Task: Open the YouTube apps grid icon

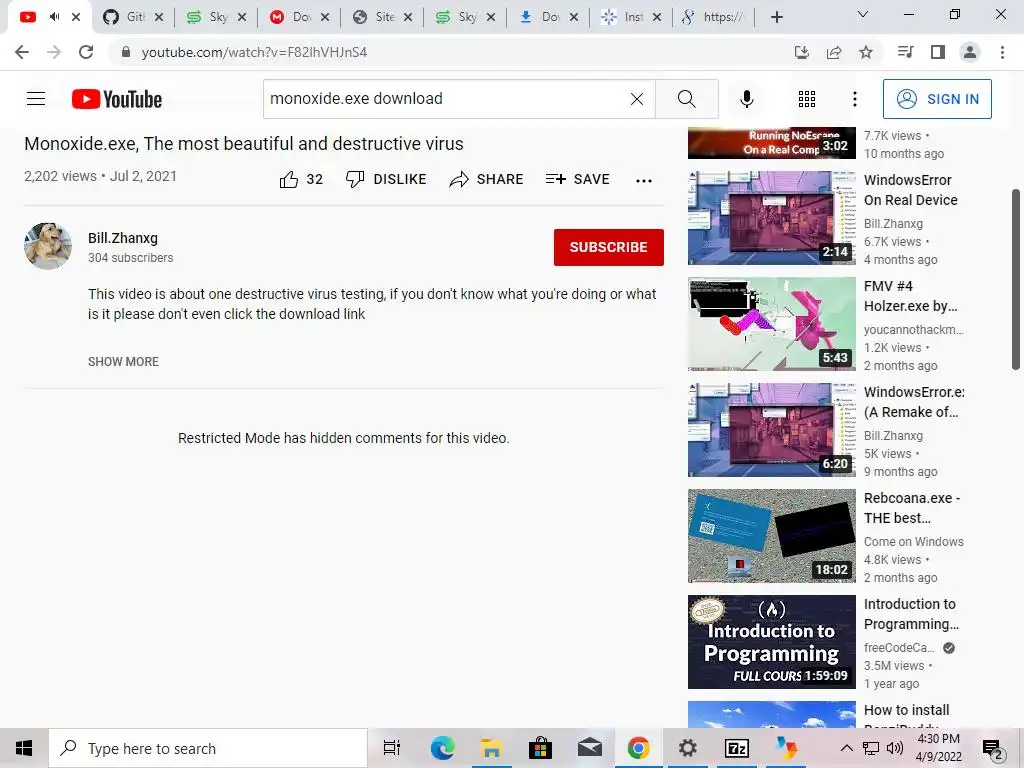Action: [807, 99]
